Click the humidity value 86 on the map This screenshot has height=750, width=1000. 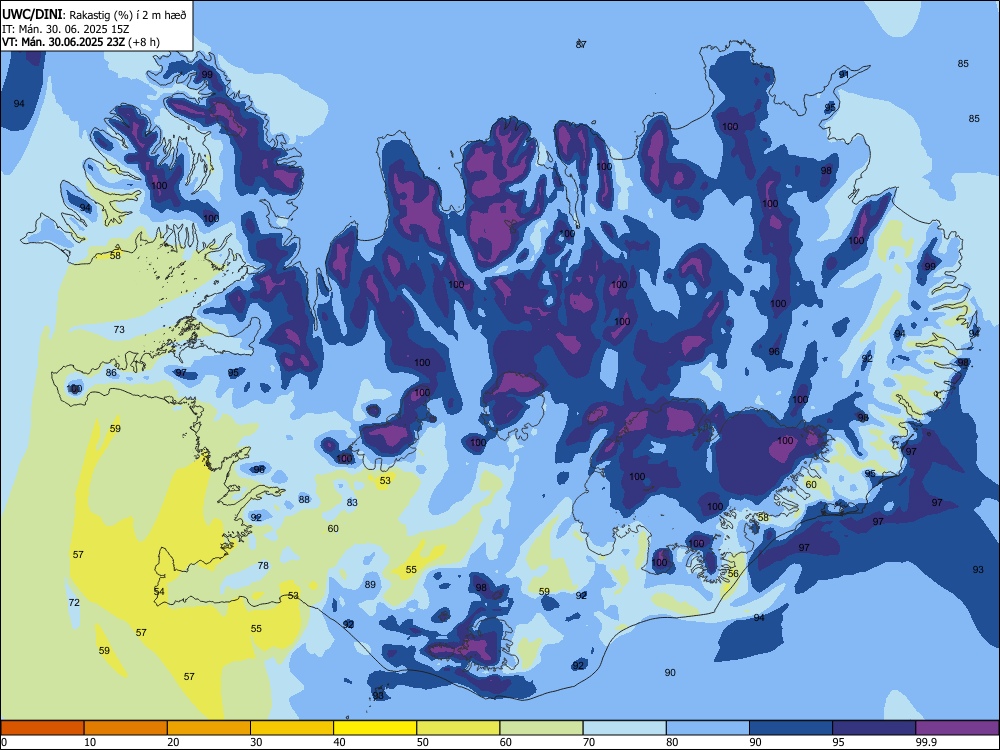pyautogui.click(x=112, y=372)
